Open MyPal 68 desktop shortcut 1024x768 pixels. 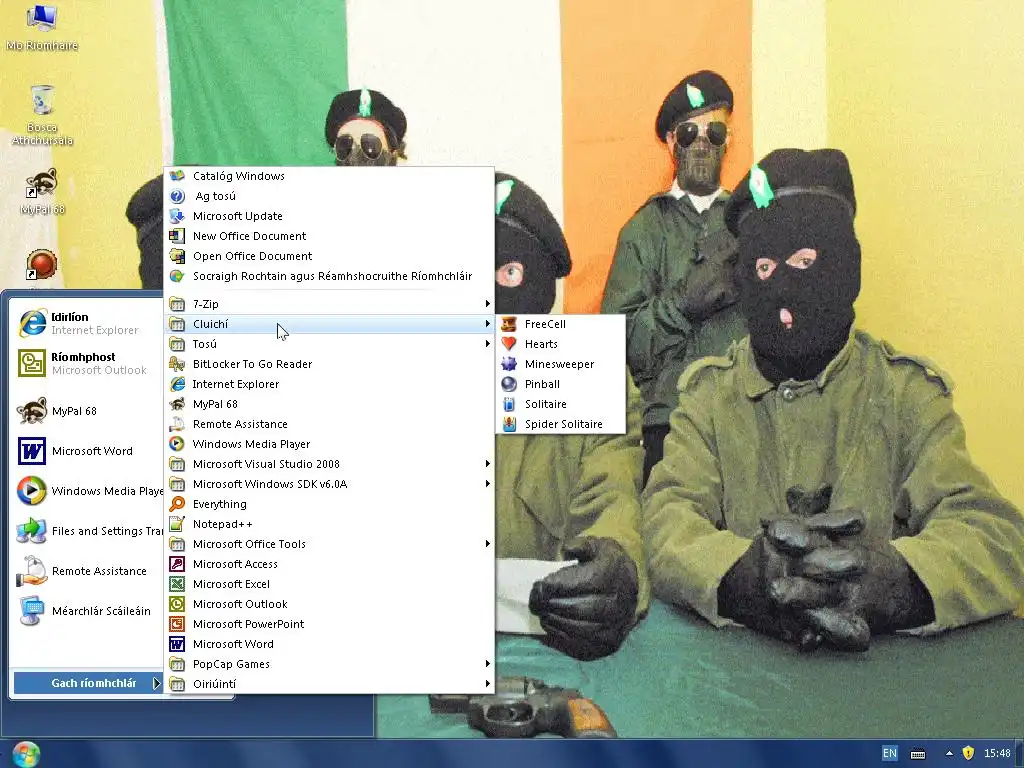pyautogui.click(x=42, y=191)
